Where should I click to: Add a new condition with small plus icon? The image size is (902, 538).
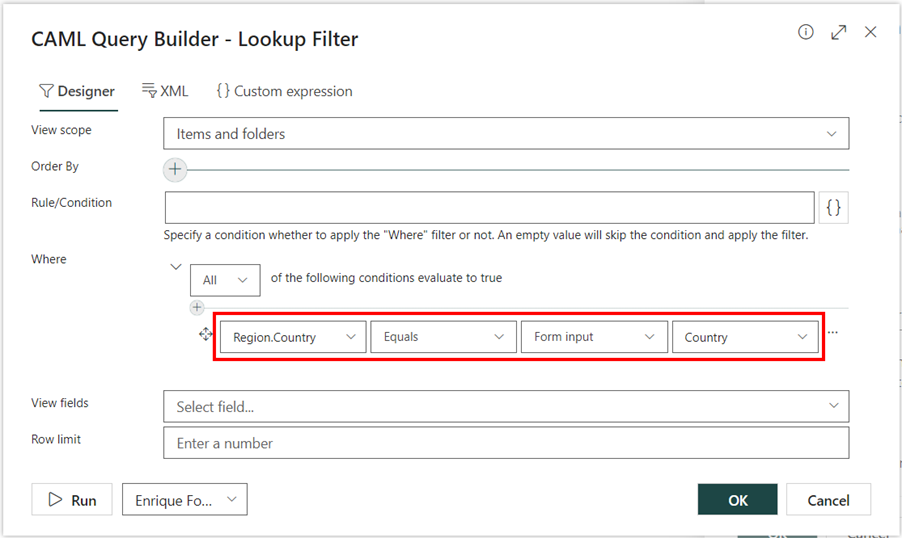click(x=197, y=307)
